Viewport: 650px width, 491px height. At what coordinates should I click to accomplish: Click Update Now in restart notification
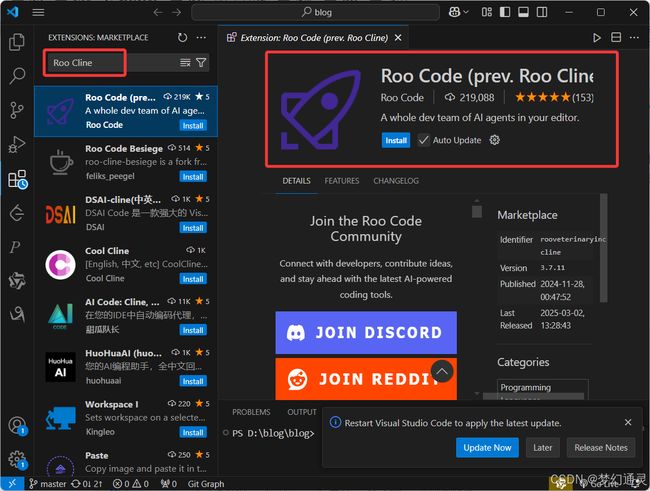(487, 448)
